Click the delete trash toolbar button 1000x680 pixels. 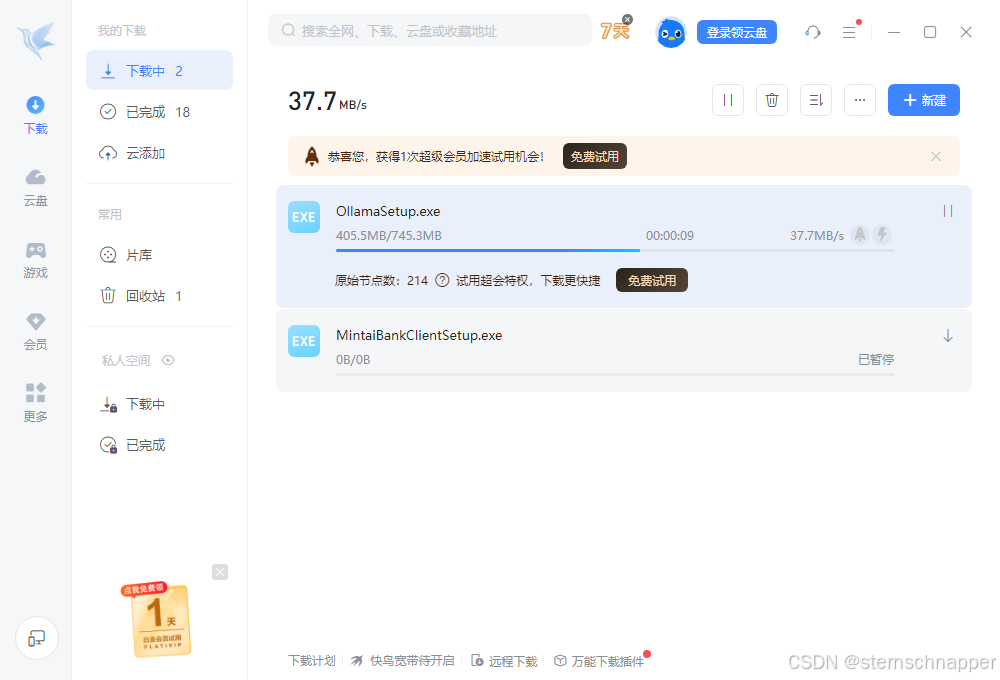coord(772,100)
